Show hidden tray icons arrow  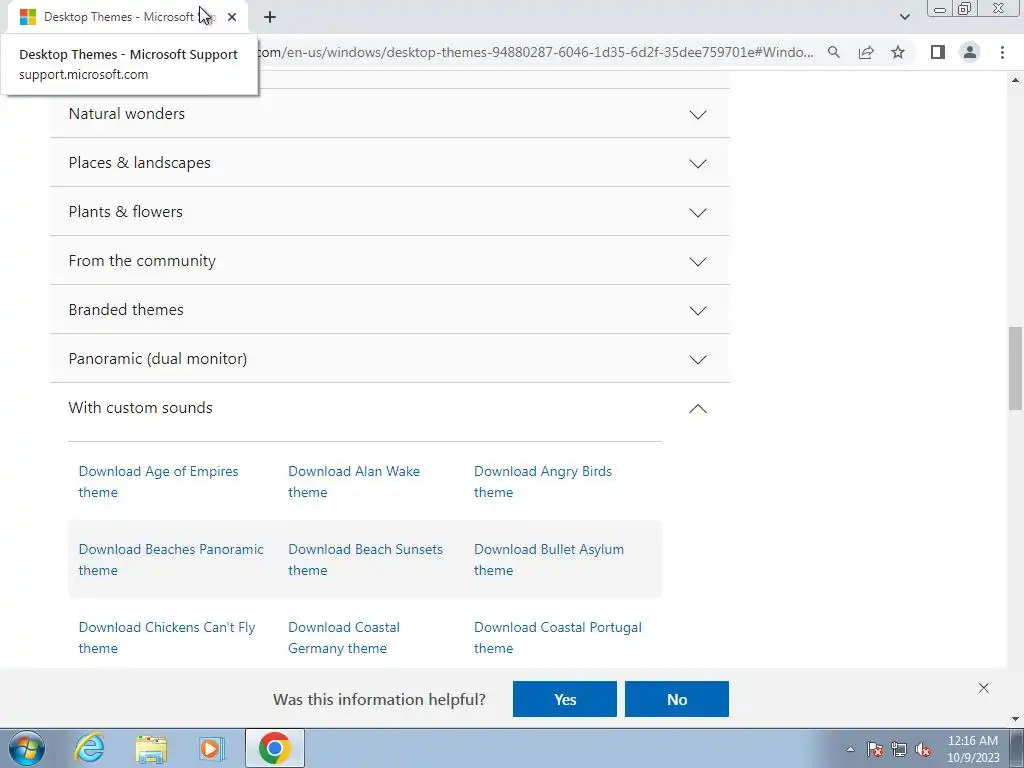(850, 749)
